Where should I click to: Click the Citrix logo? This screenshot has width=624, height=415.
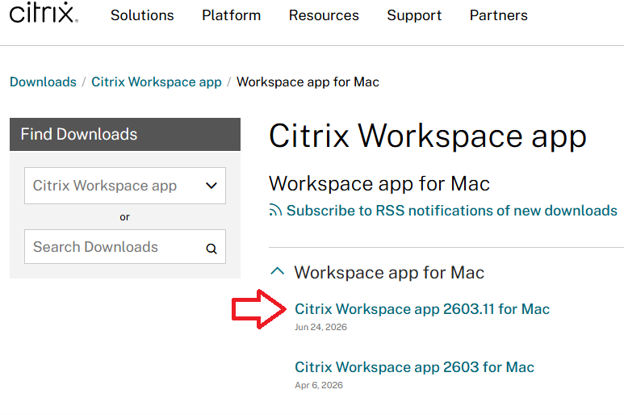44,12
